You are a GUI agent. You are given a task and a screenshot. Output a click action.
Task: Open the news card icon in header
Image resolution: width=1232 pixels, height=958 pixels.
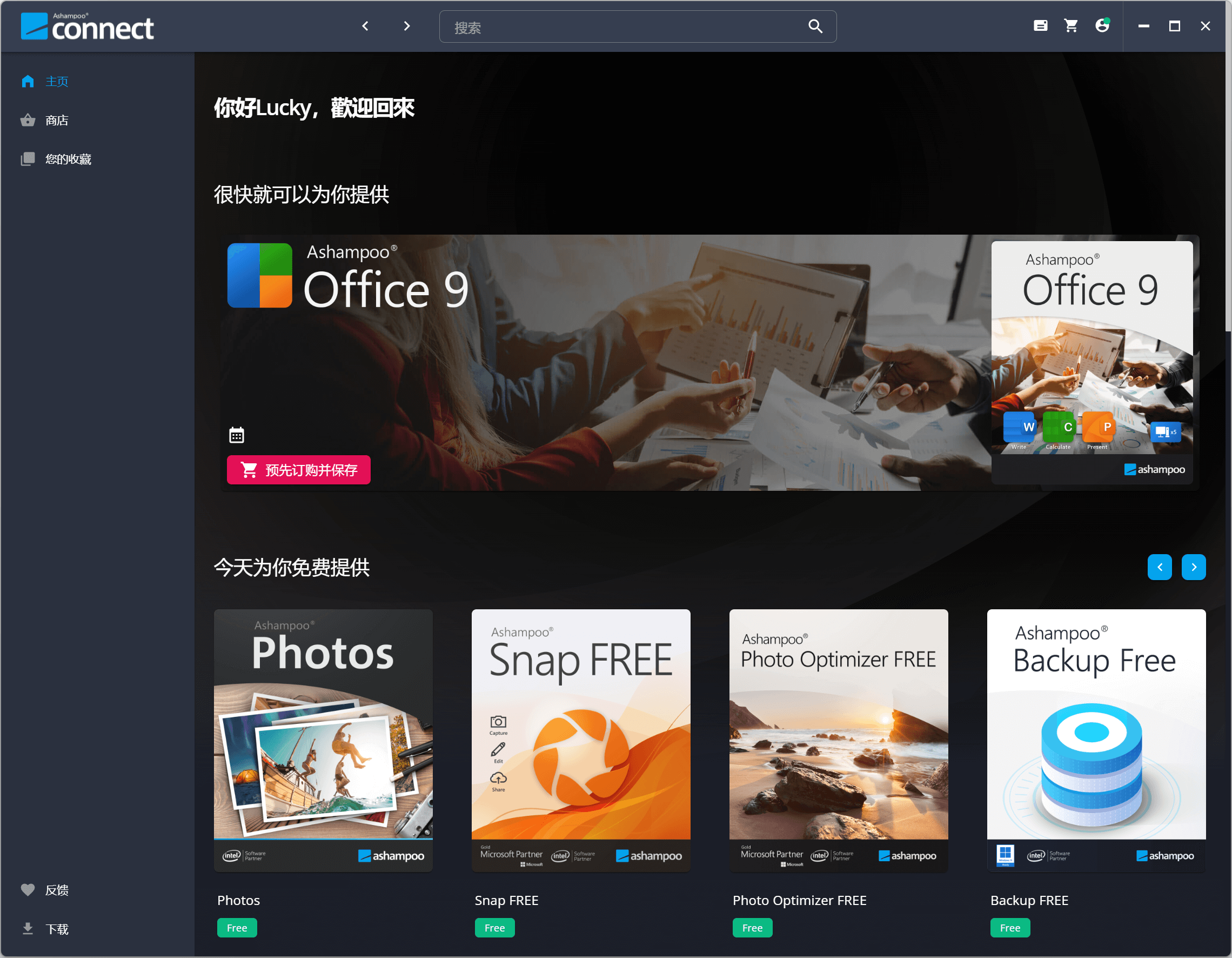point(1040,26)
